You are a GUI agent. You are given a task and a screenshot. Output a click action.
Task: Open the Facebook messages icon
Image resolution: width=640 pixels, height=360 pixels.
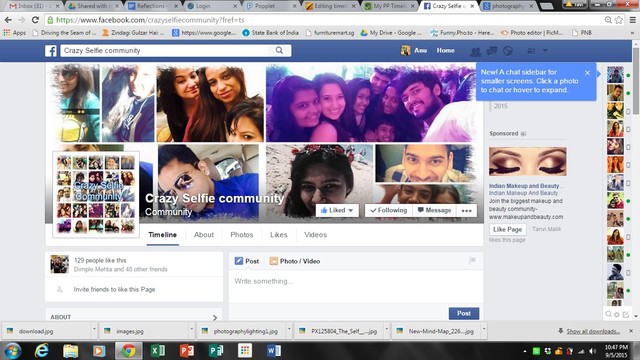pos(491,51)
